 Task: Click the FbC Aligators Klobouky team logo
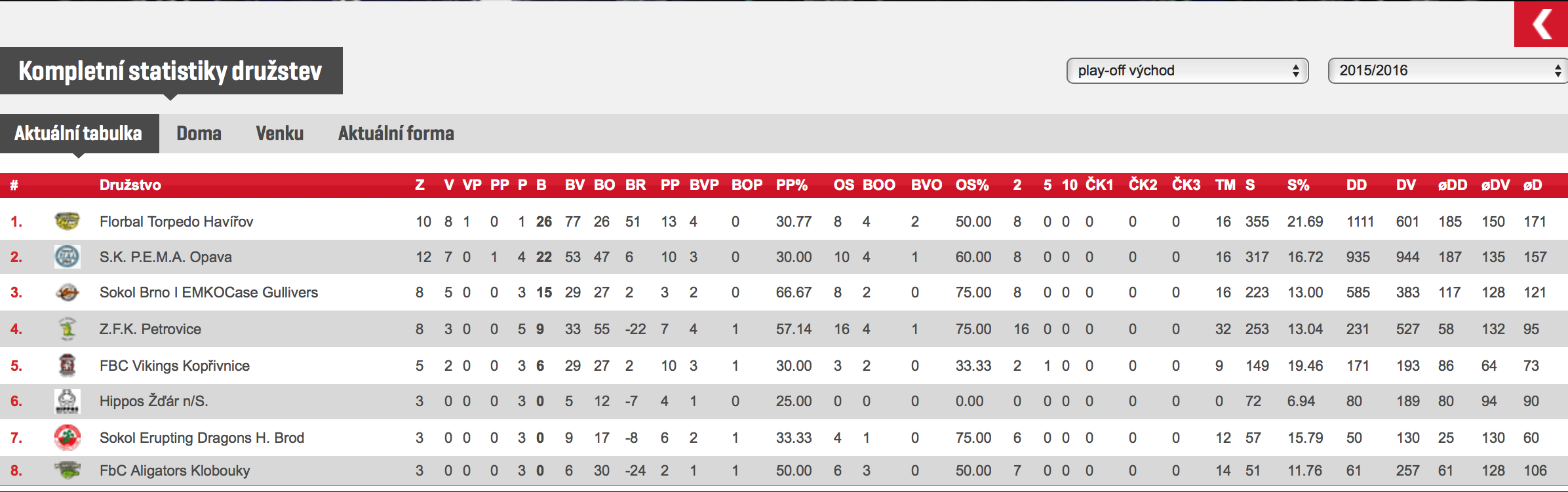point(67,470)
